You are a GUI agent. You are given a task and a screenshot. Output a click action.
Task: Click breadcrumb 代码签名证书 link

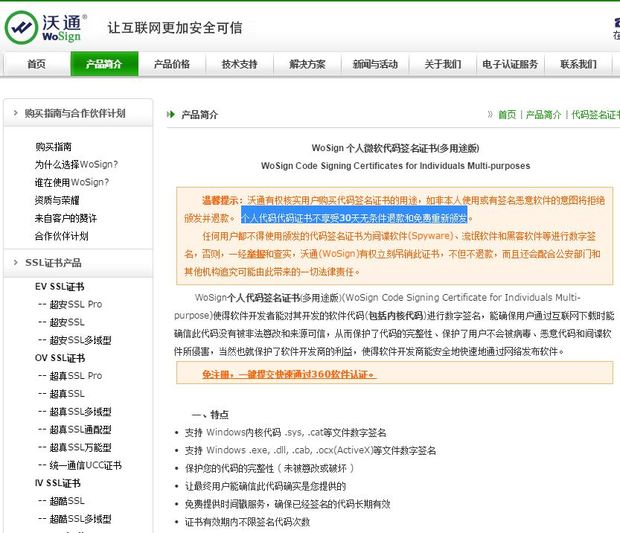(595, 115)
